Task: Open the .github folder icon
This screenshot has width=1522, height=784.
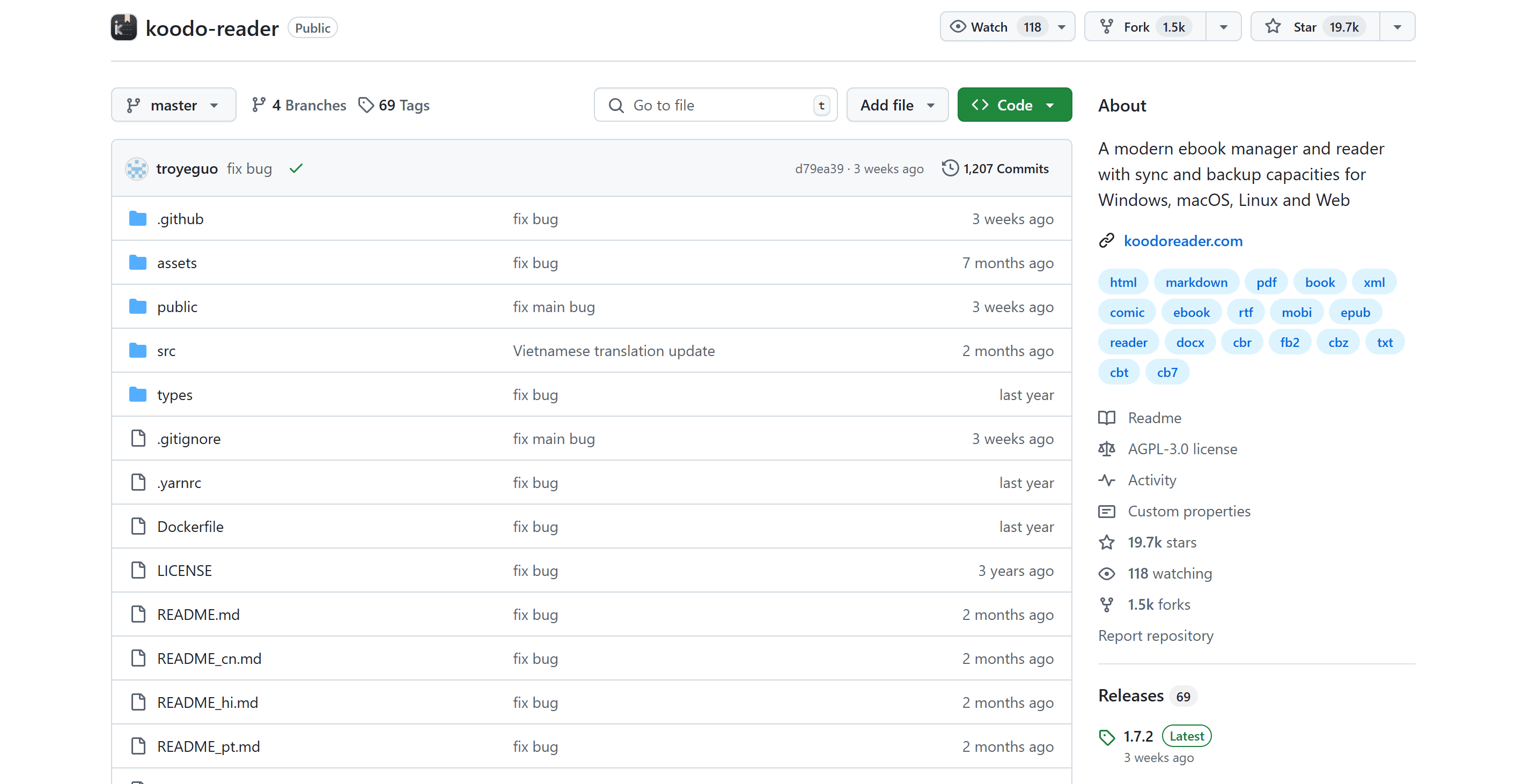Action: (x=138, y=219)
